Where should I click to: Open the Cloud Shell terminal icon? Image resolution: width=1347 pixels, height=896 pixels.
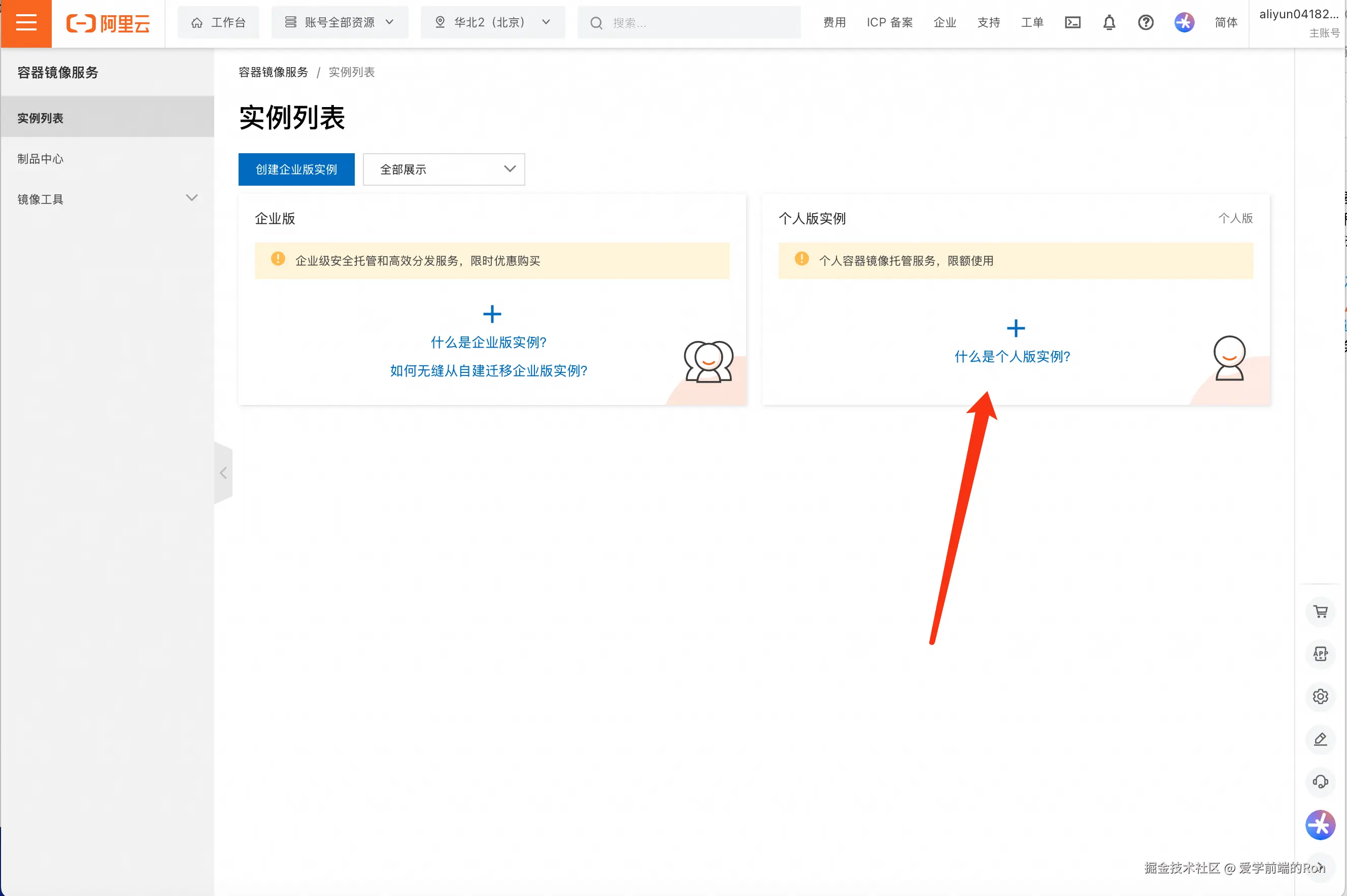(x=1072, y=23)
